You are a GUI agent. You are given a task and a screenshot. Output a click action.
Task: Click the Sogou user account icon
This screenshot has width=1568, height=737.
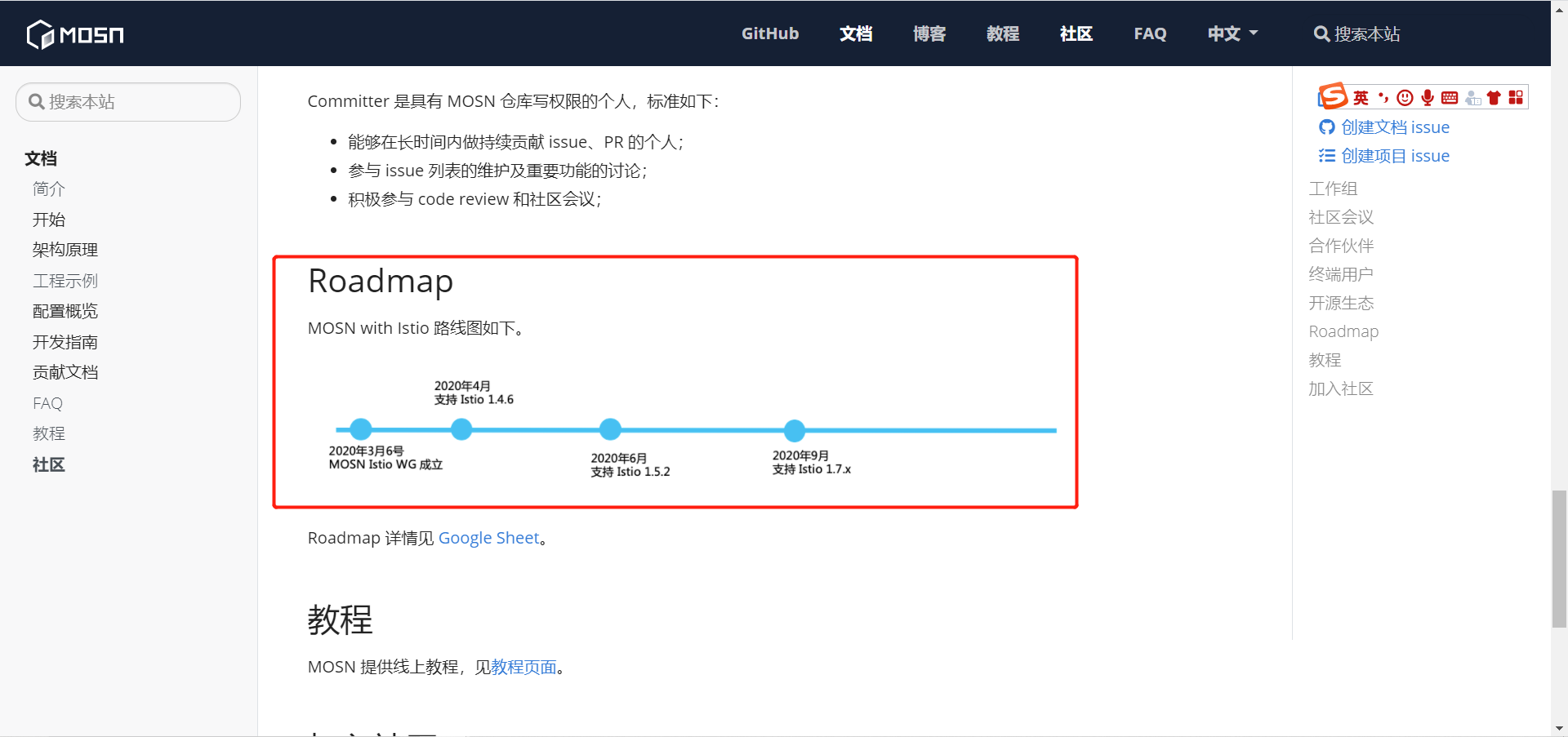[1472, 98]
